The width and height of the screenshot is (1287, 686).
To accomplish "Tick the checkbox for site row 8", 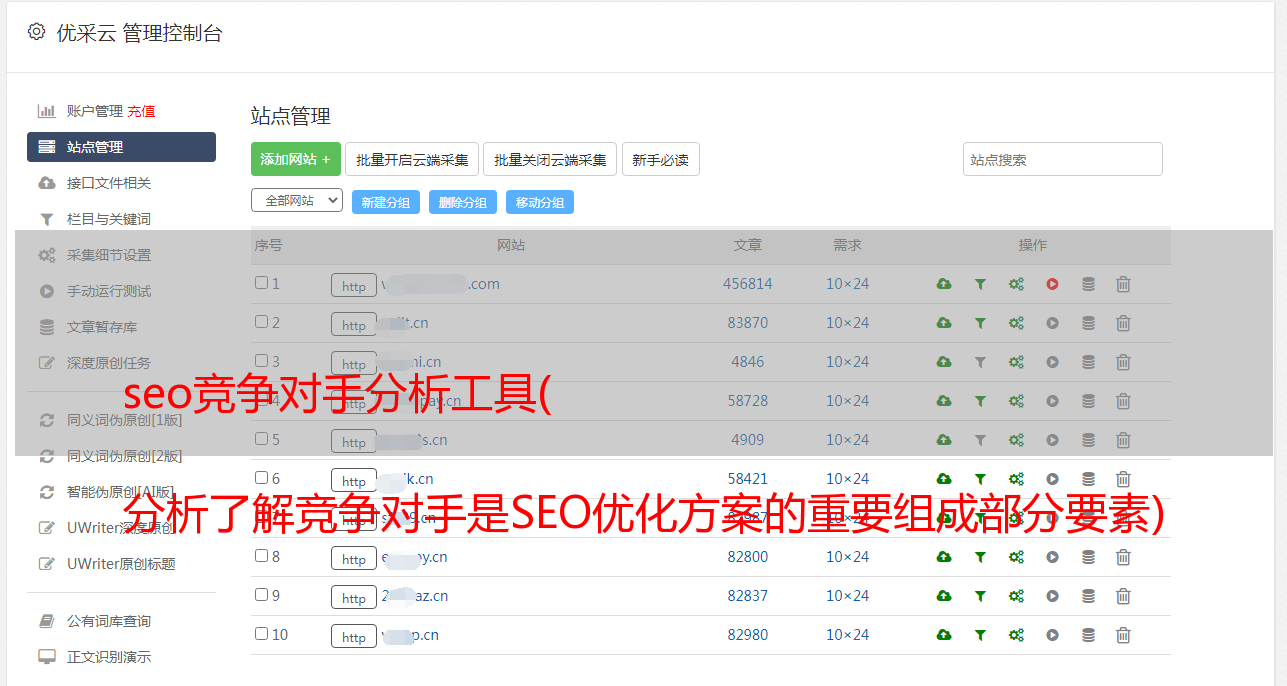I will click(x=261, y=556).
